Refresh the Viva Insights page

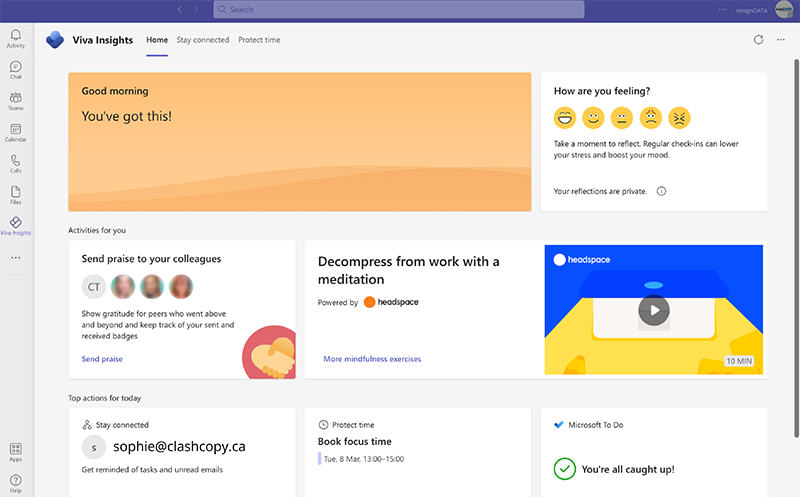[759, 40]
